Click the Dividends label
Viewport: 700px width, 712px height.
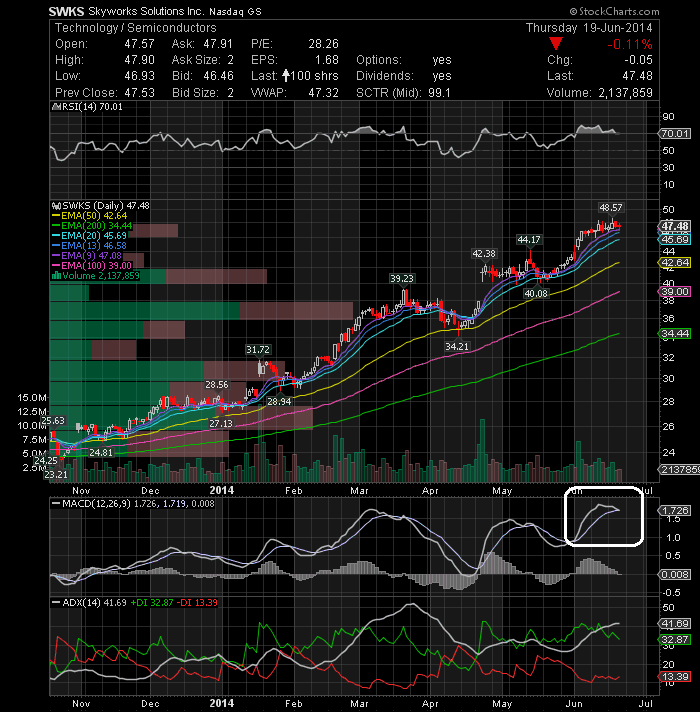[x=385, y=76]
